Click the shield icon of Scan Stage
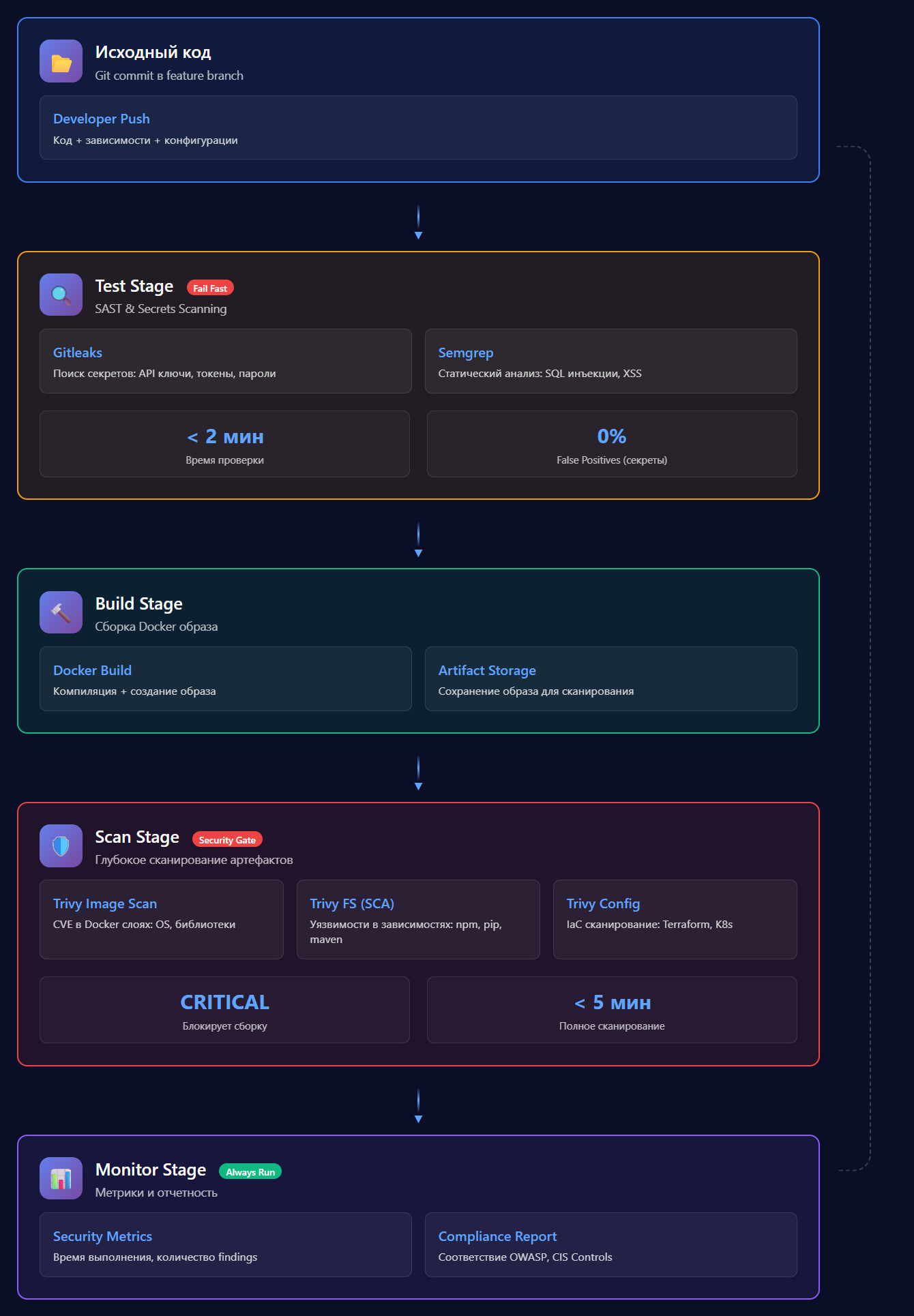 point(61,846)
